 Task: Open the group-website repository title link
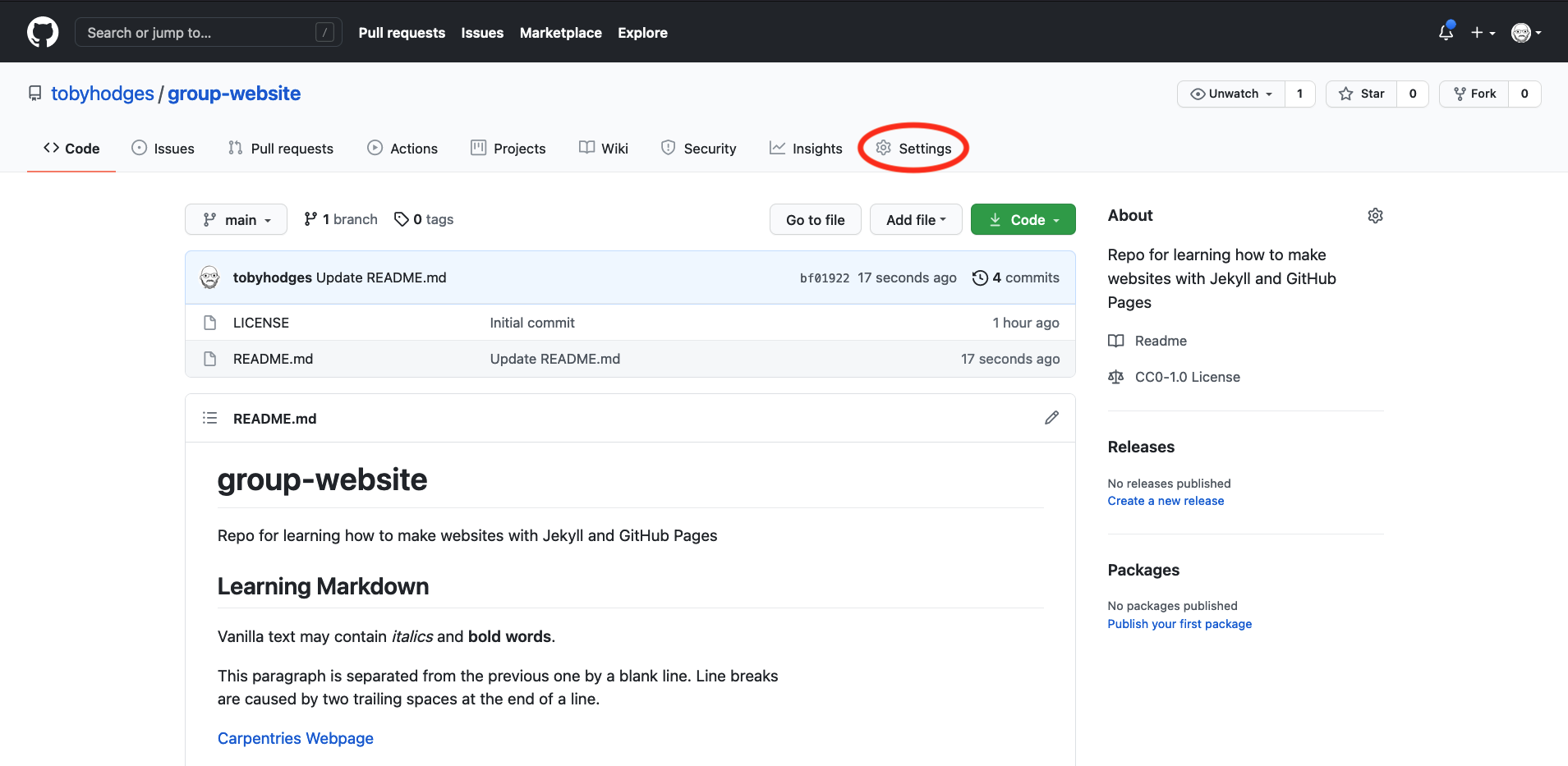234,94
